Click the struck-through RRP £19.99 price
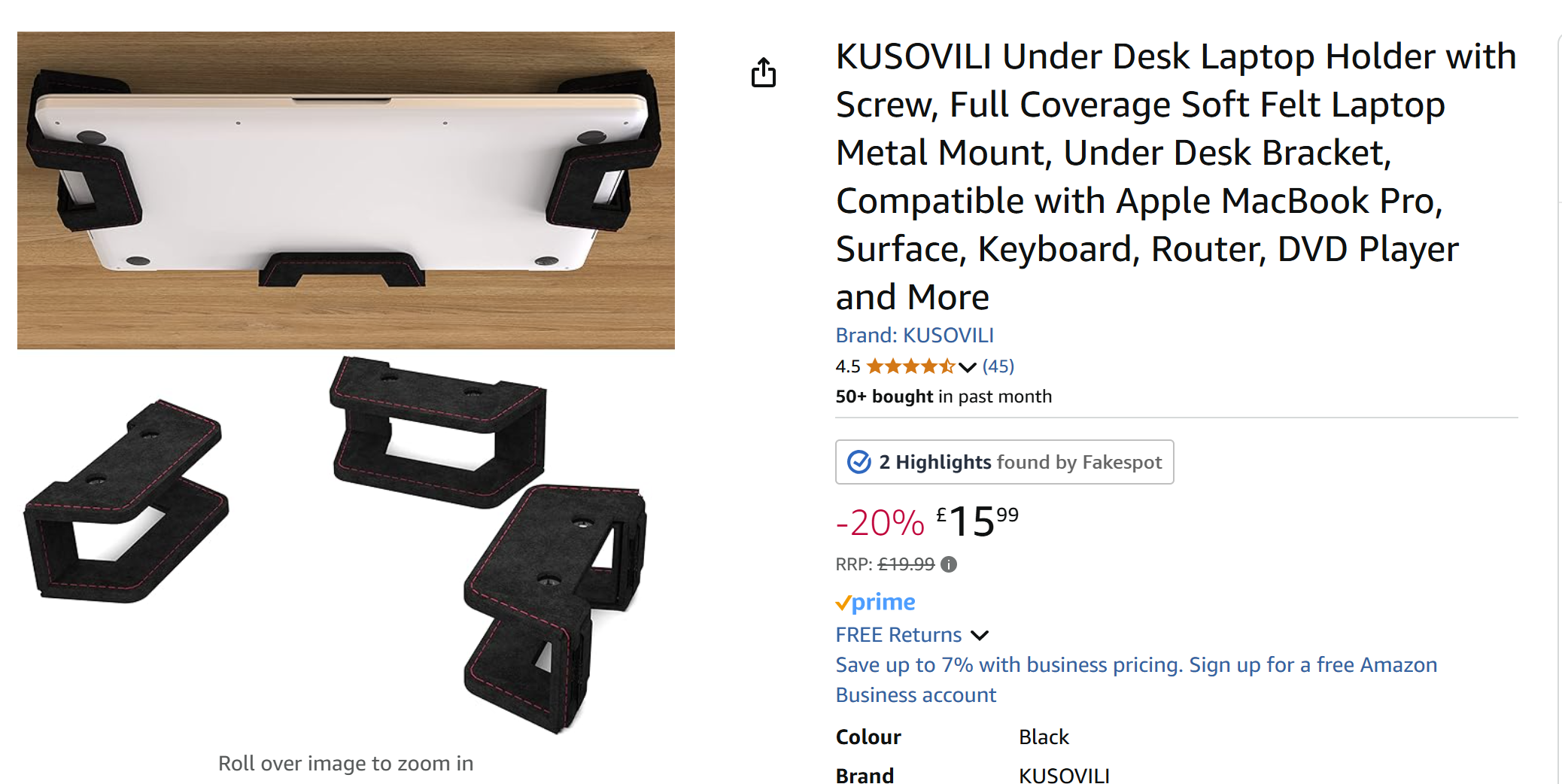 tap(906, 564)
